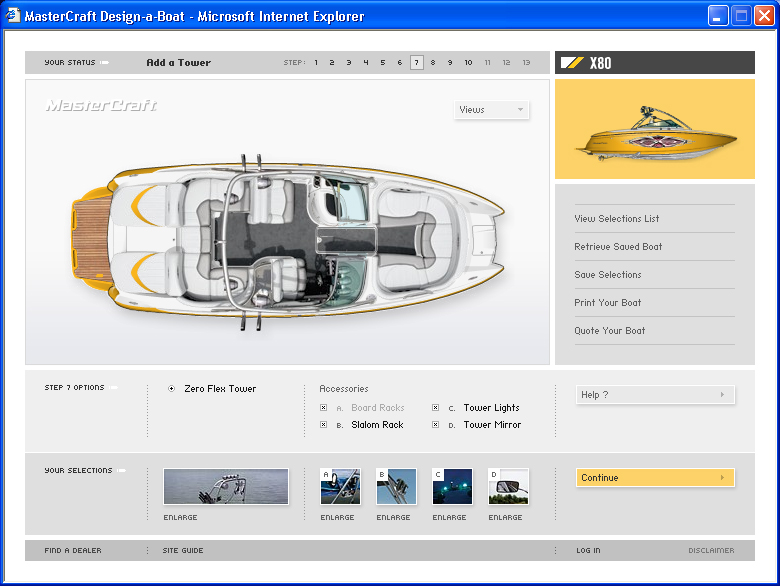The image size is (780, 586).
Task: Click the MasterCraft logo in the viewer
Action: point(101,105)
